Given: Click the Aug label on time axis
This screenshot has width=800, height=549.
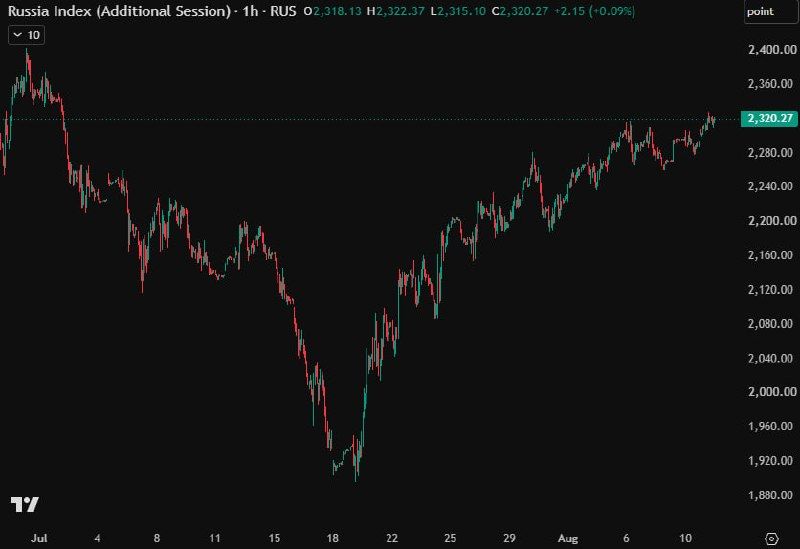Looking at the screenshot, I should pyautogui.click(x=568, y=538).
